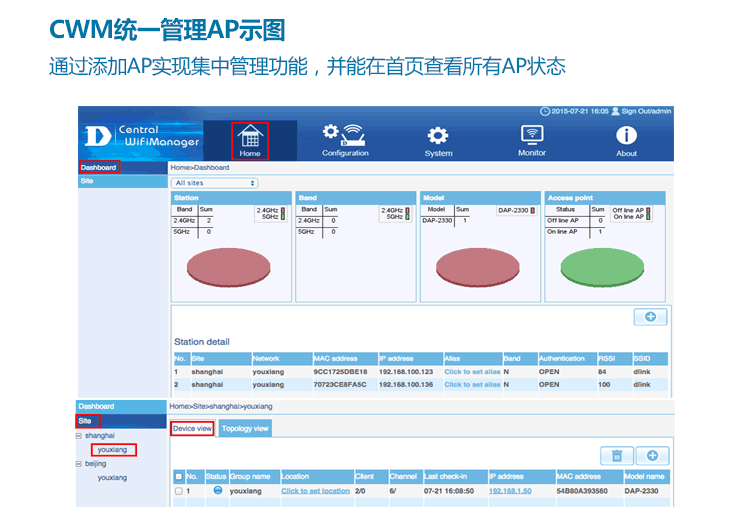Click the status icon of device youxiang
Image resolution: width=750 pixels, height=522 pixels.
point(218,490)
